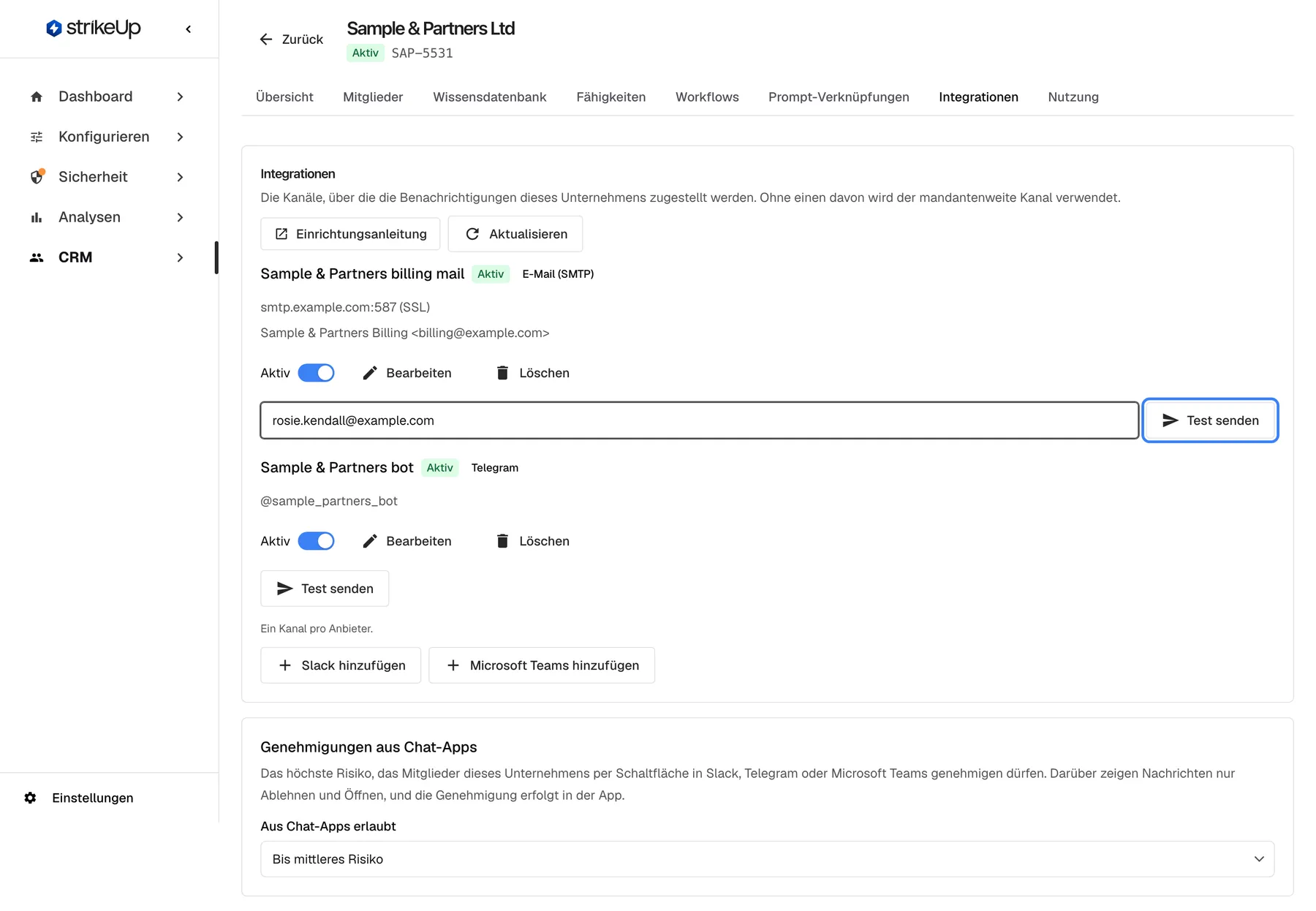The height and width of the screenshot is (911, 1316).
Task: Open the Fähigkeiten tab
Action: pyautogui.click(x=611, y=97)
